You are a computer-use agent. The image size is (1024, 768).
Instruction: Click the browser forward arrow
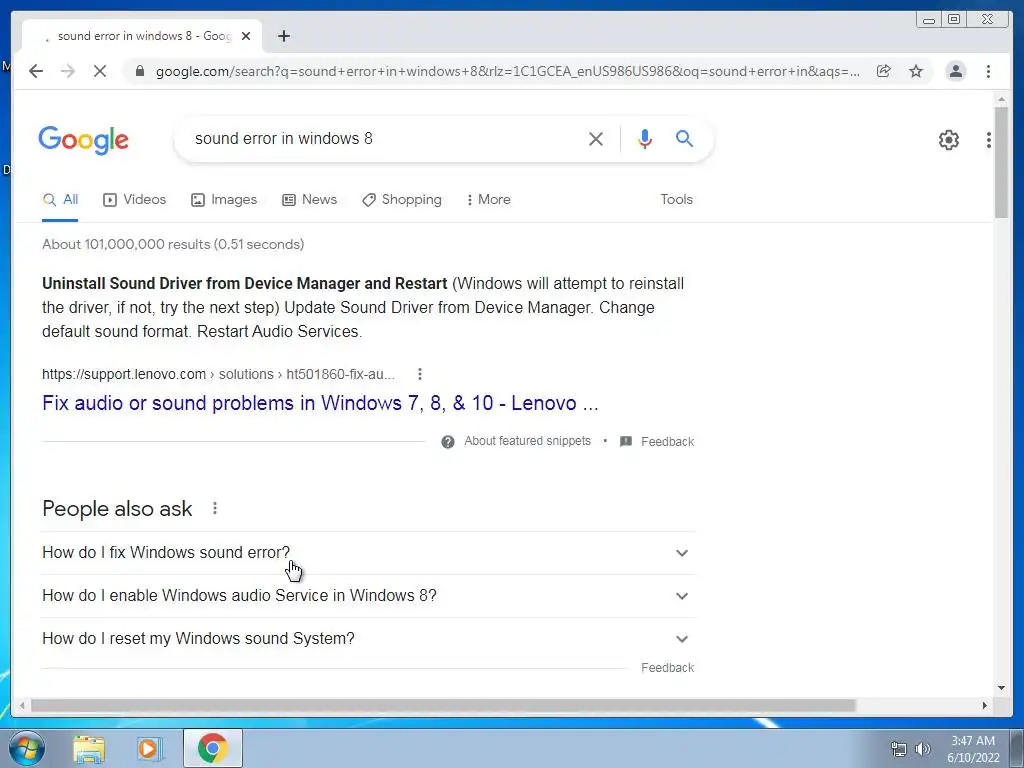point(68,71)
